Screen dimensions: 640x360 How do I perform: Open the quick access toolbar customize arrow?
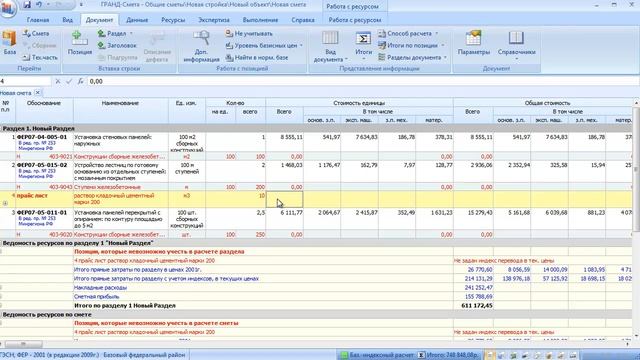point(81,5)
